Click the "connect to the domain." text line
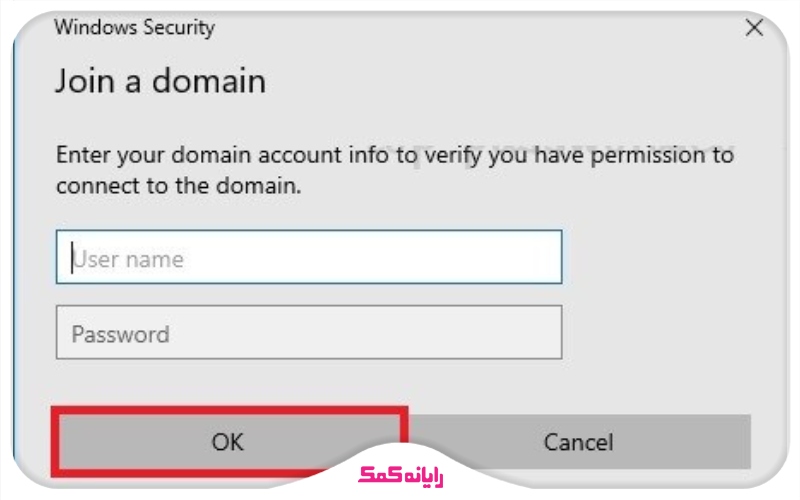The width and height of the screenshot is (800, 500). click(x=178, y=186)
